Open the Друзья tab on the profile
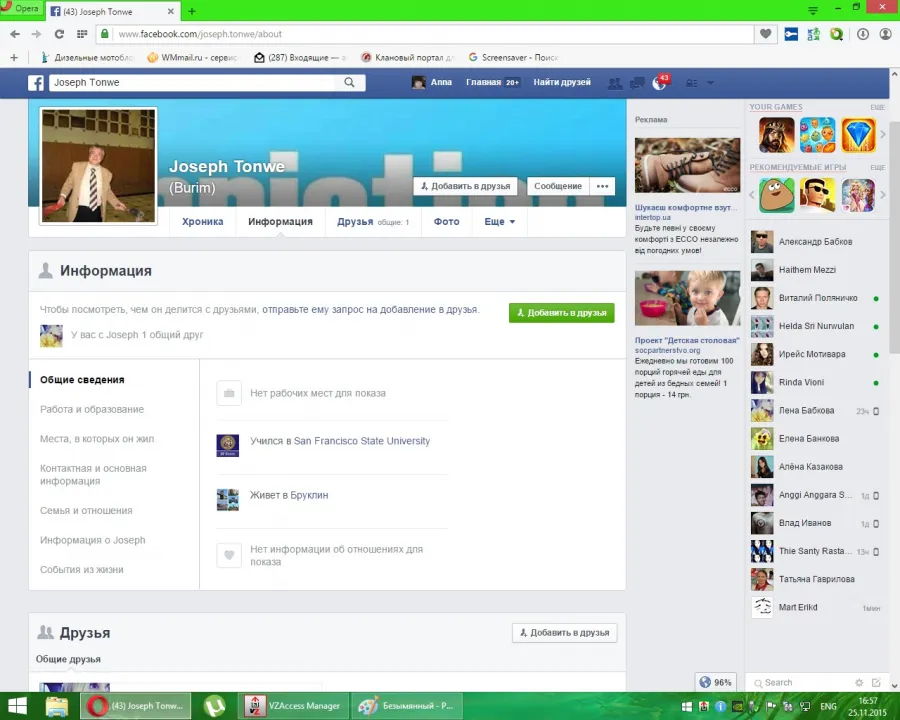The image size is (900, 720). point(373,222)
